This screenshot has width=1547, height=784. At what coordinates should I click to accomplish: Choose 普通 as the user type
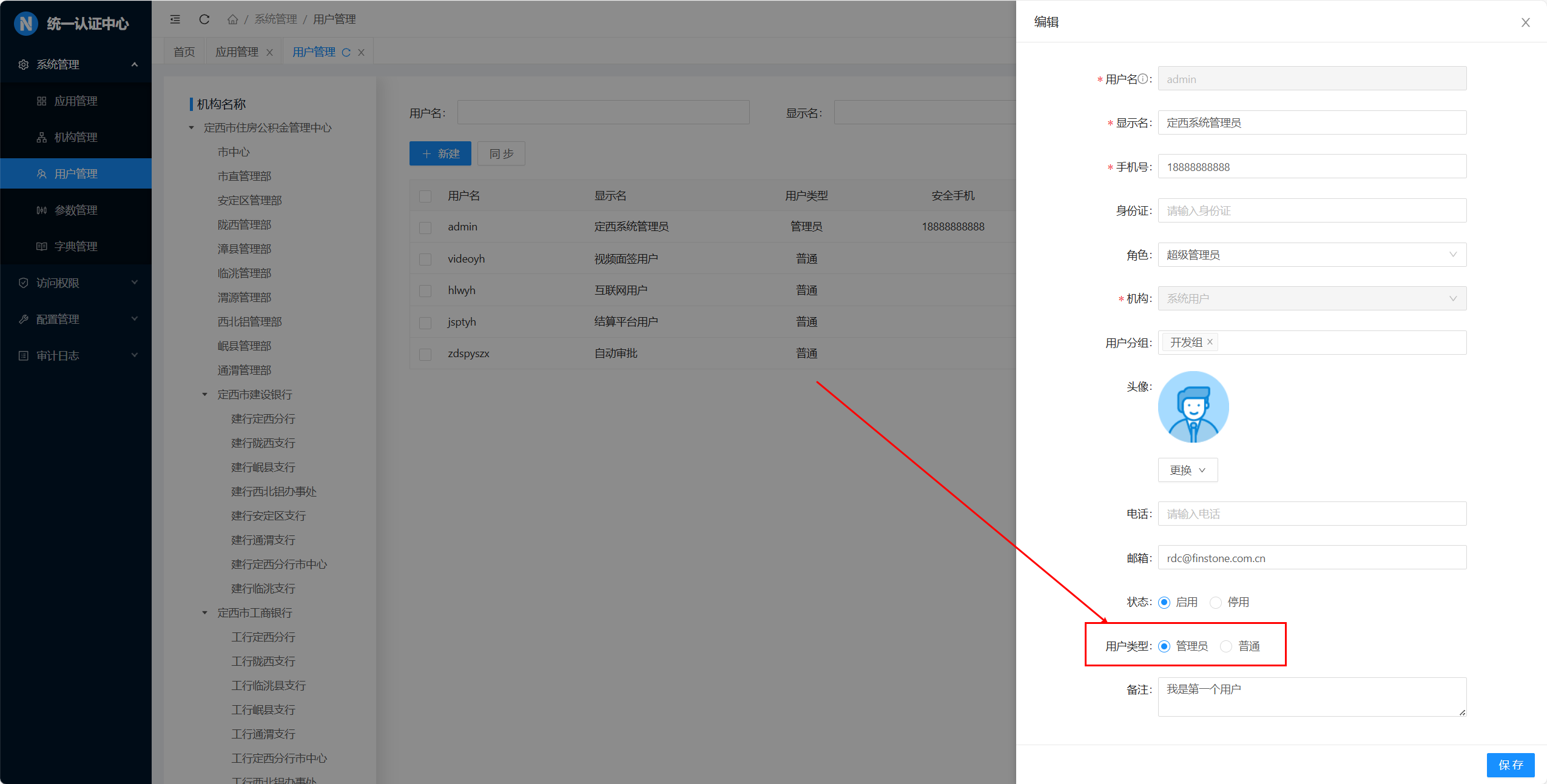[x=1226, y=646]
